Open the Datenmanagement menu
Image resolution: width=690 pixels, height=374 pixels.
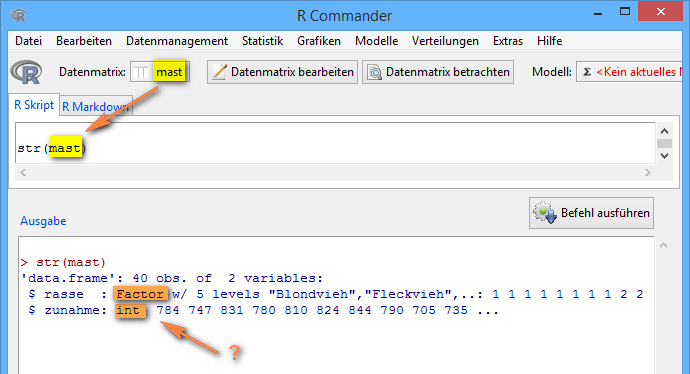tap(177, 41)
